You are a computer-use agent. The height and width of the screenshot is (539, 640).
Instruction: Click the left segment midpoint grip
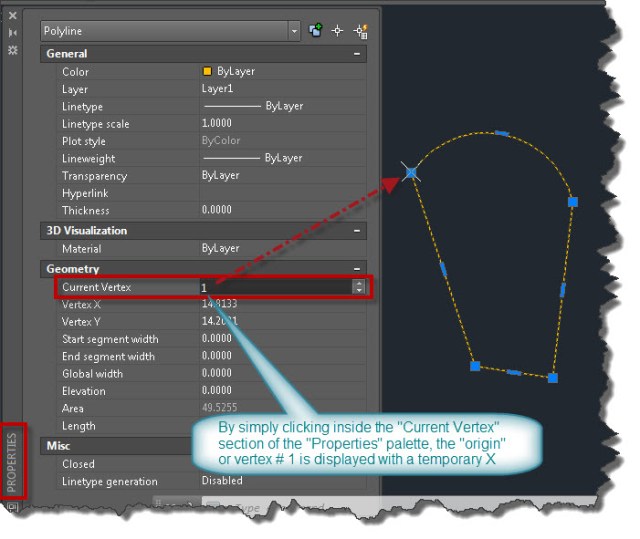[x=443, y=269]
